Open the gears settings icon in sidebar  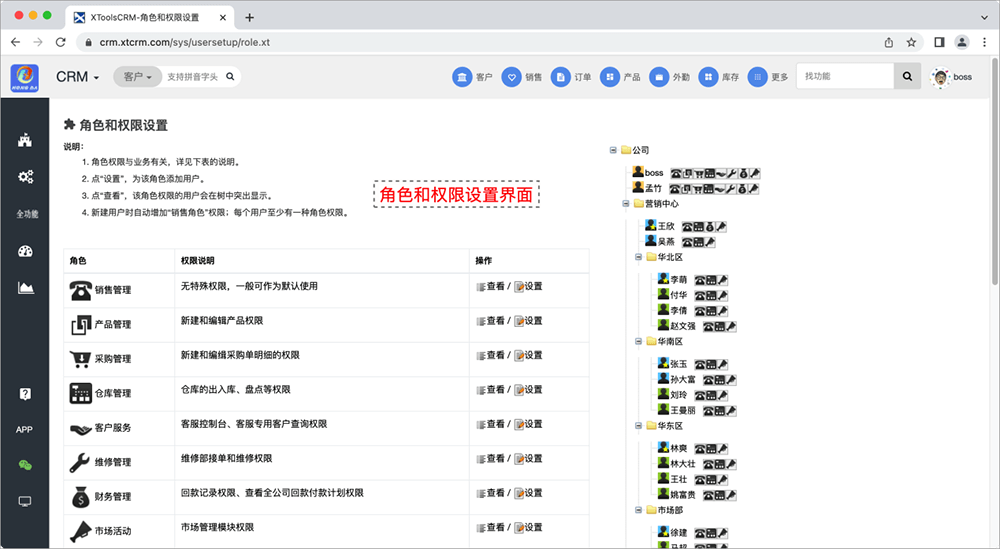[x=26, y=177]
